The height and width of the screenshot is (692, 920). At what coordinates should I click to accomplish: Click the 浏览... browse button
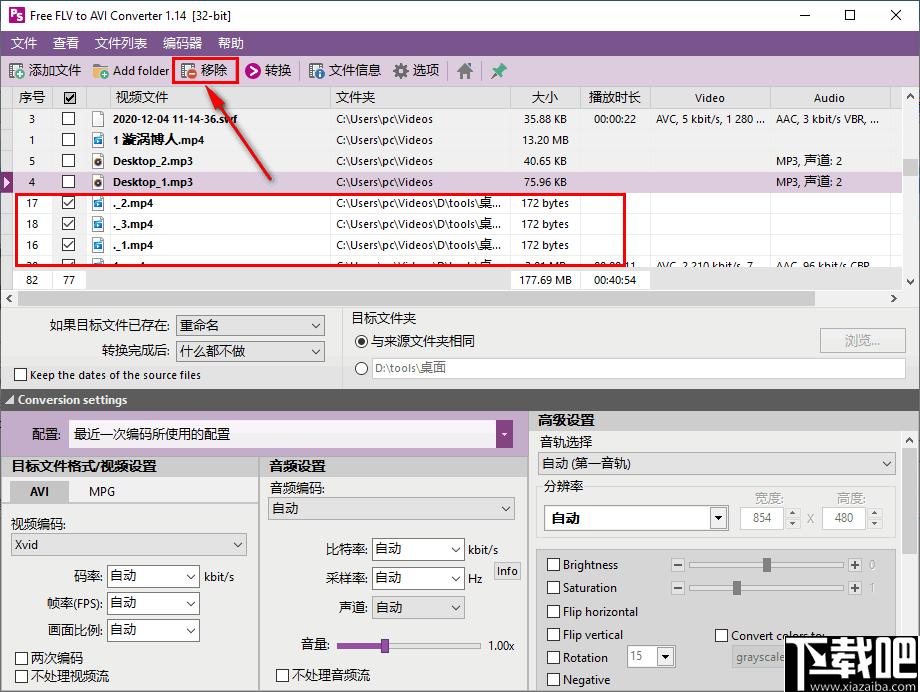(x=862, y=340)
